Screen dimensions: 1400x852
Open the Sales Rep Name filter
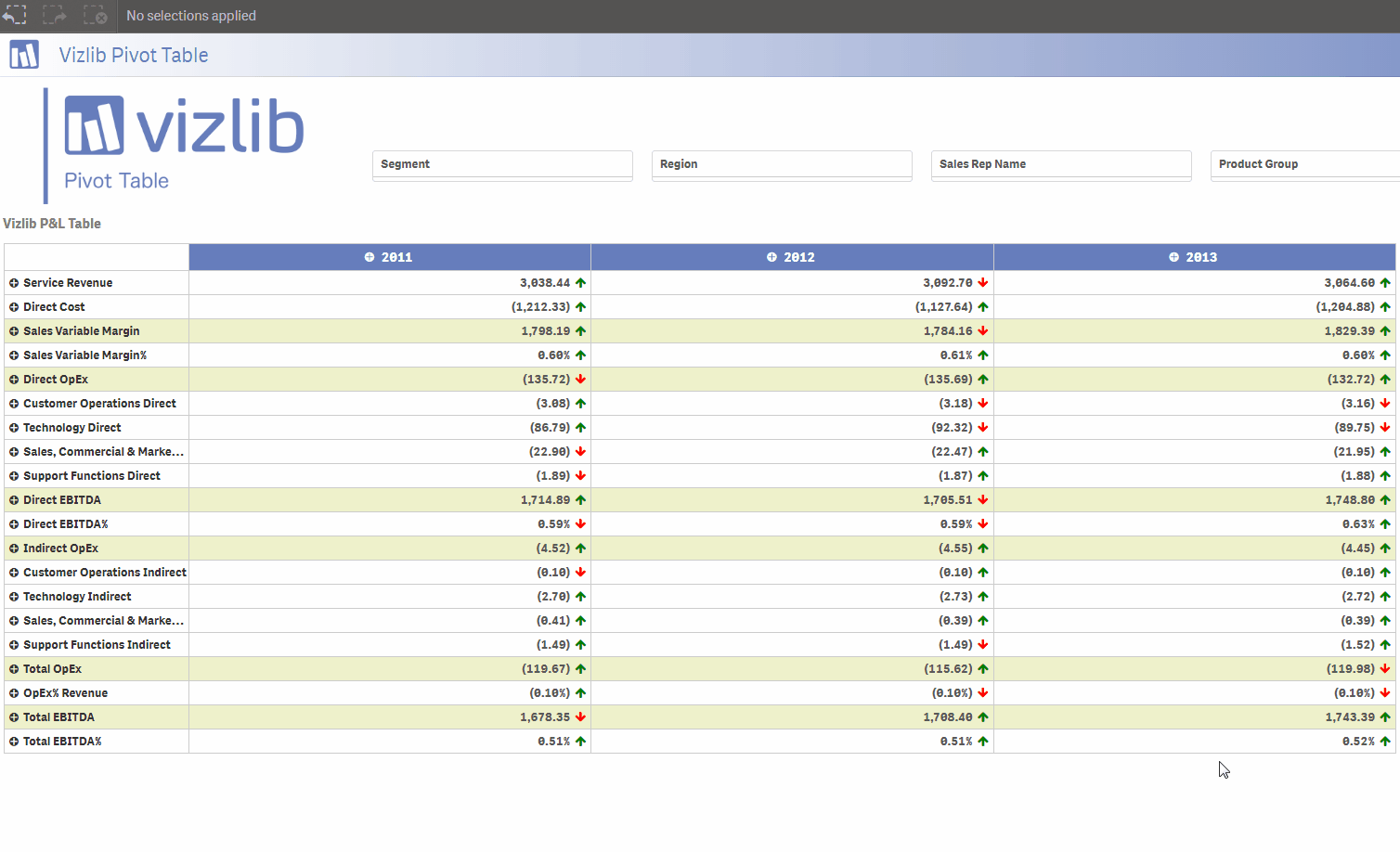coord(1060,164)
